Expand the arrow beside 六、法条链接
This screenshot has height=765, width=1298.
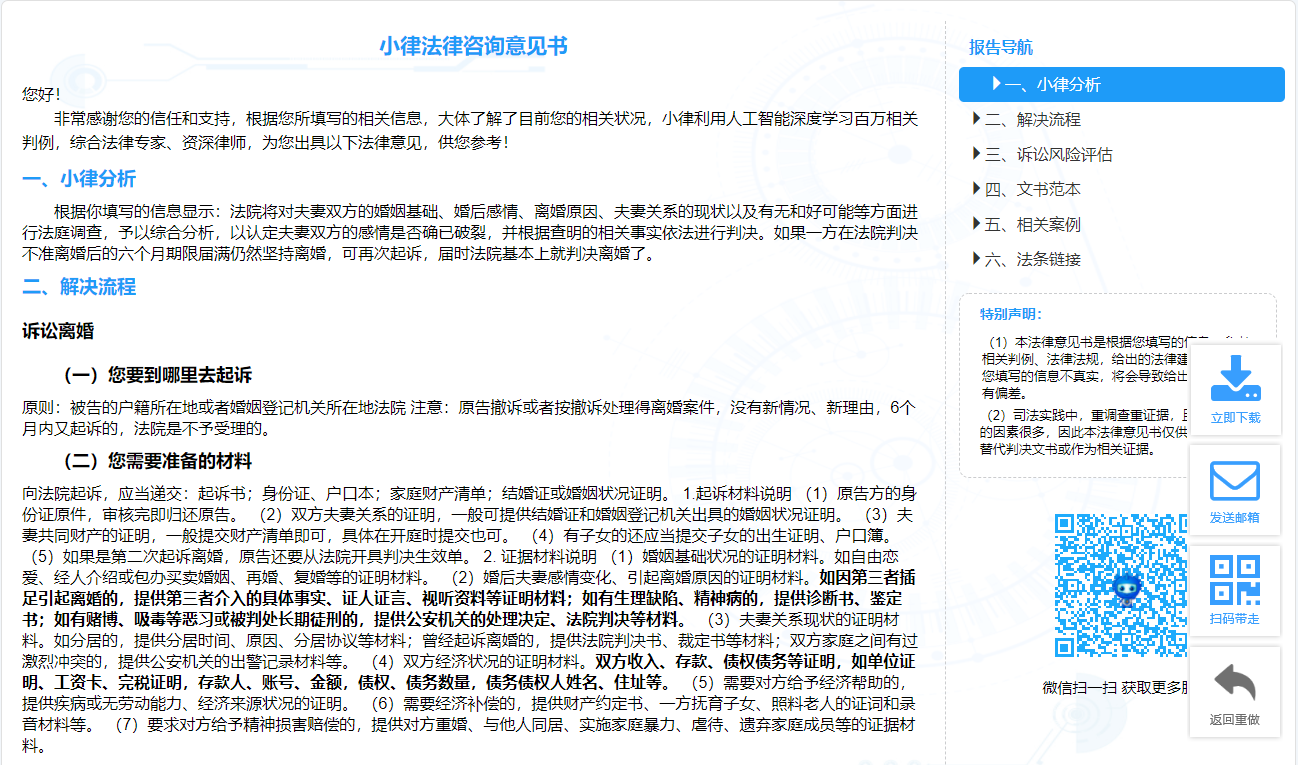976,259
